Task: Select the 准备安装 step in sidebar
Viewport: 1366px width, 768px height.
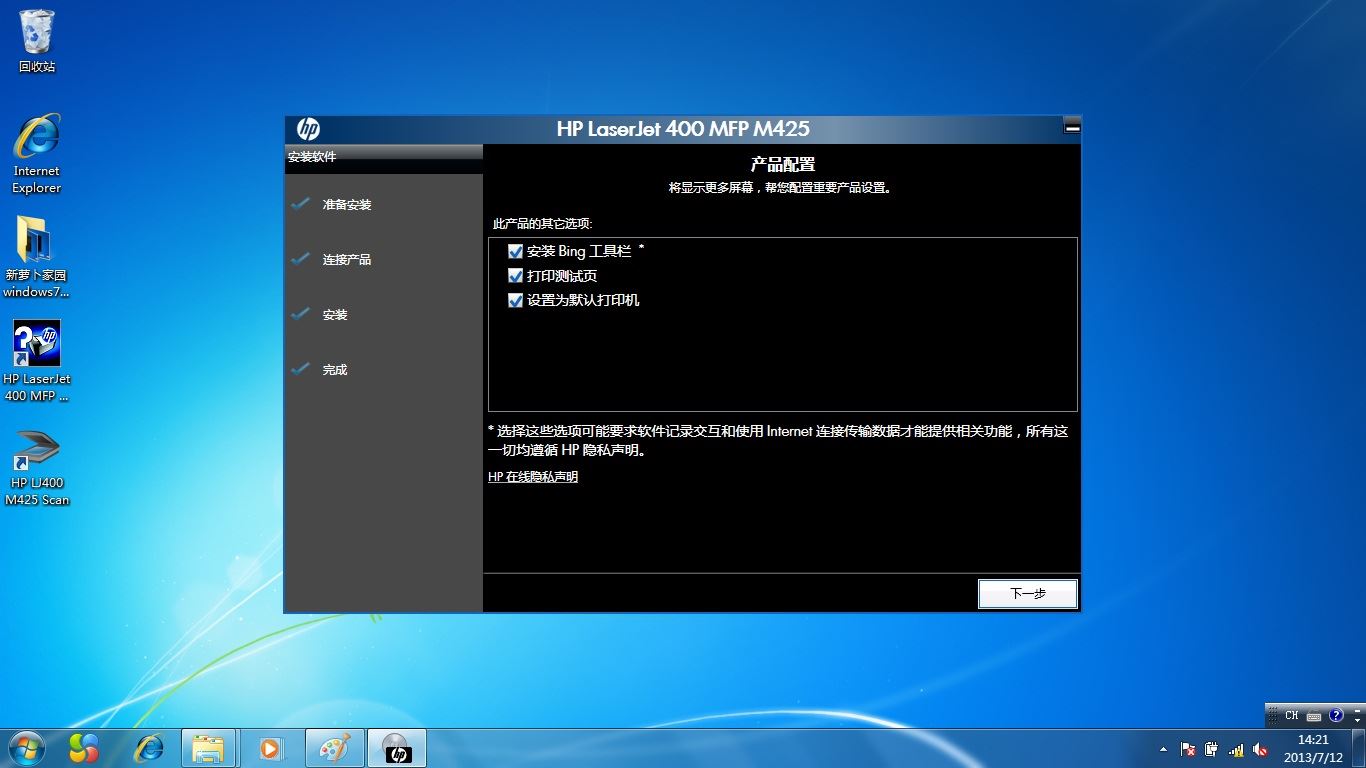Action: [347, 205]
